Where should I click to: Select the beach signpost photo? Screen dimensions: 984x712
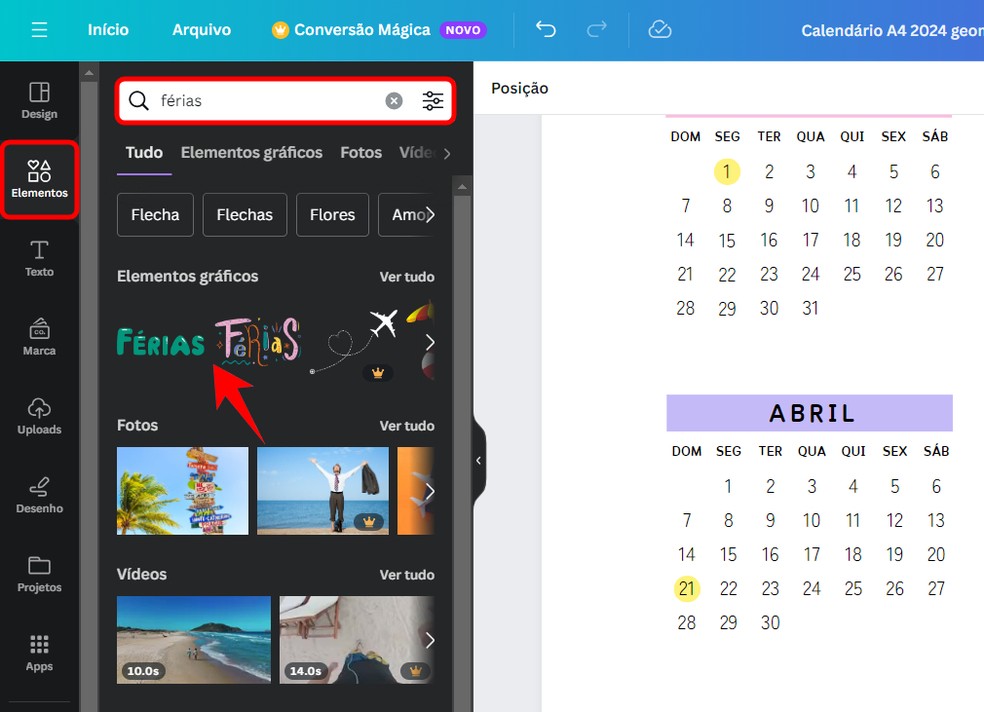182,491
